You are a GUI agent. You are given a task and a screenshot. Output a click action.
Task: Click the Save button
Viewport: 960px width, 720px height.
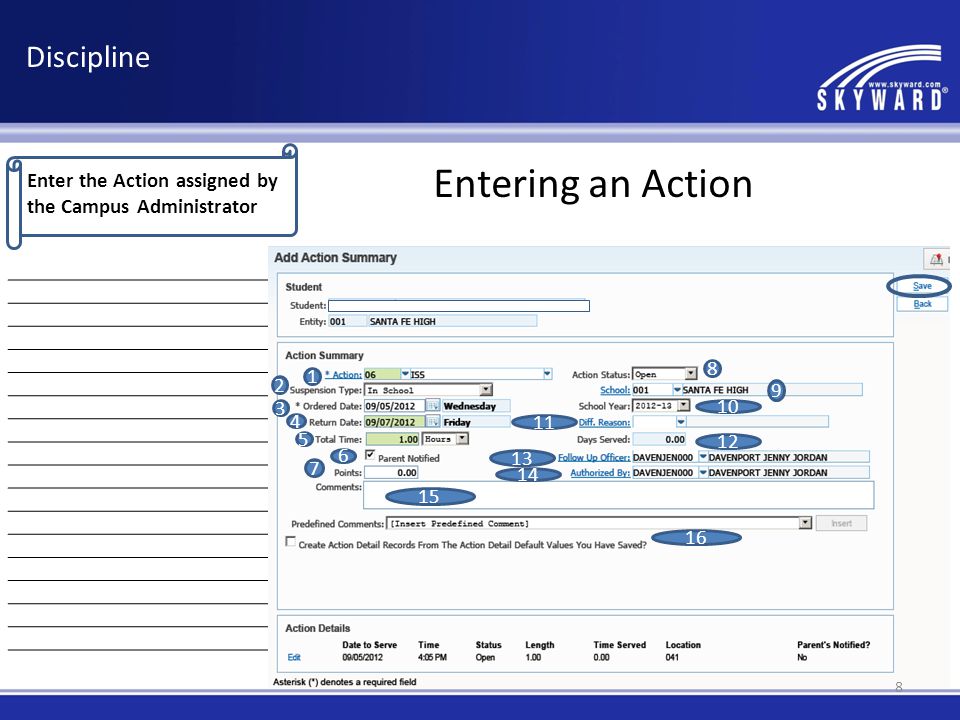pos(922,286)
